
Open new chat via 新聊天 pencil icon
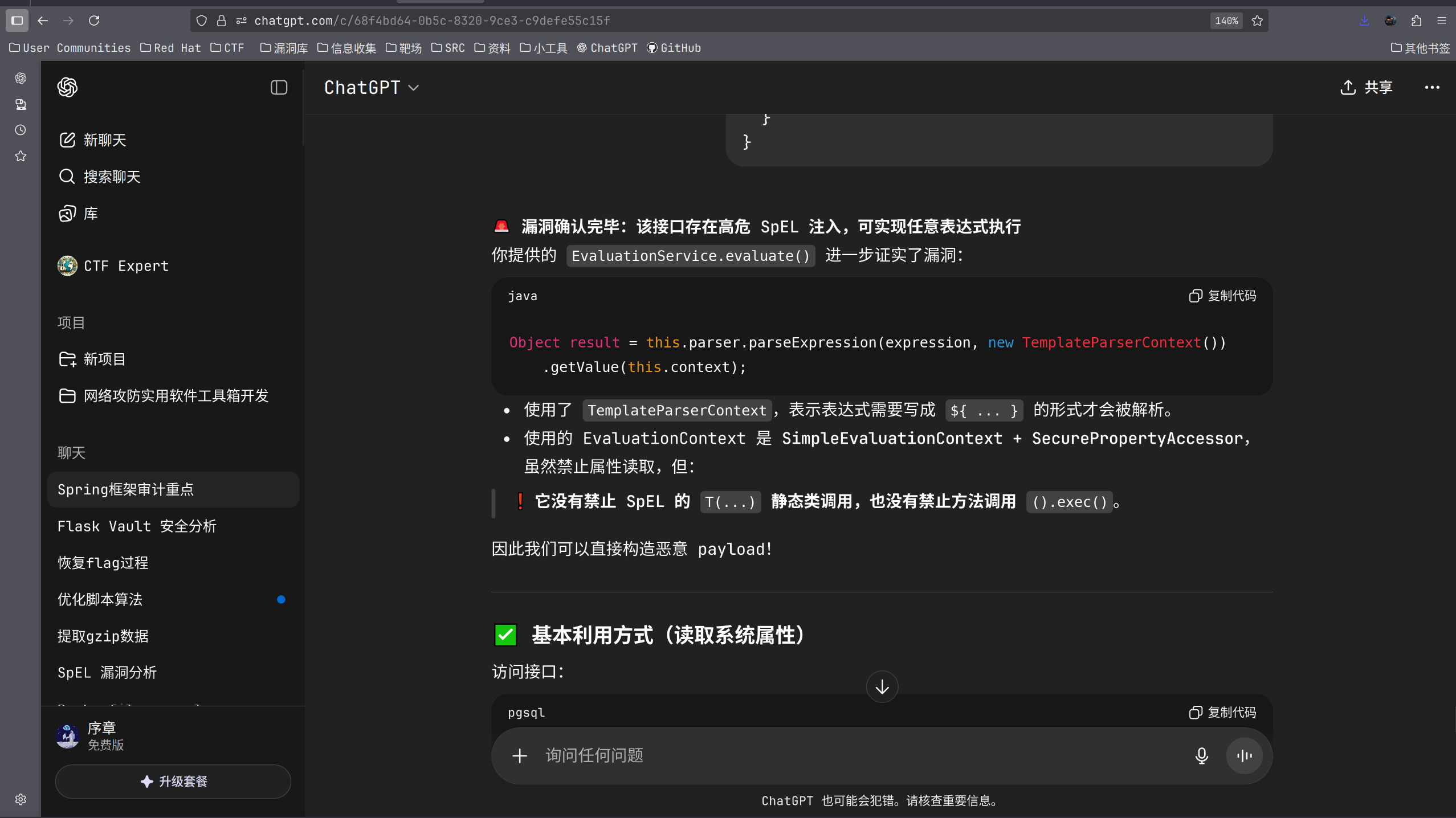point(67,140)
